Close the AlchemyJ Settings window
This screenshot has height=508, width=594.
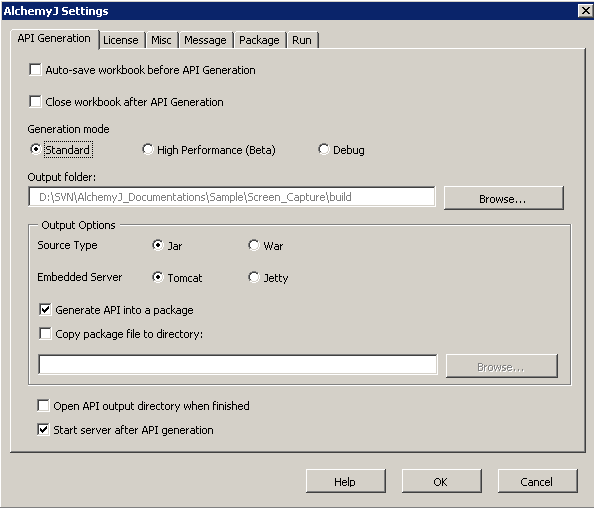pos(585,11)
